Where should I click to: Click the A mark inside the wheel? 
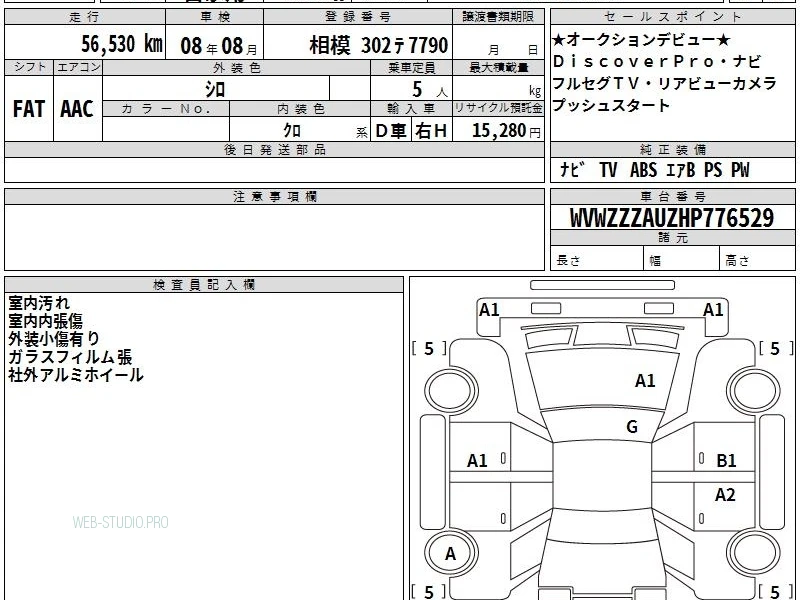pos(450,553)
